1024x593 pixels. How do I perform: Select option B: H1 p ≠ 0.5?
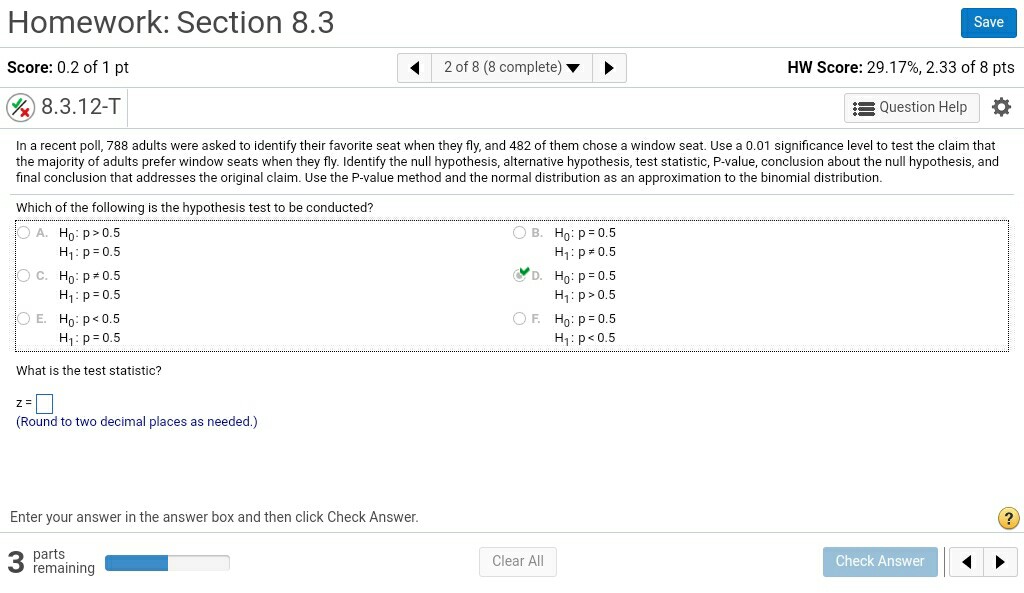tap(519, 233)
